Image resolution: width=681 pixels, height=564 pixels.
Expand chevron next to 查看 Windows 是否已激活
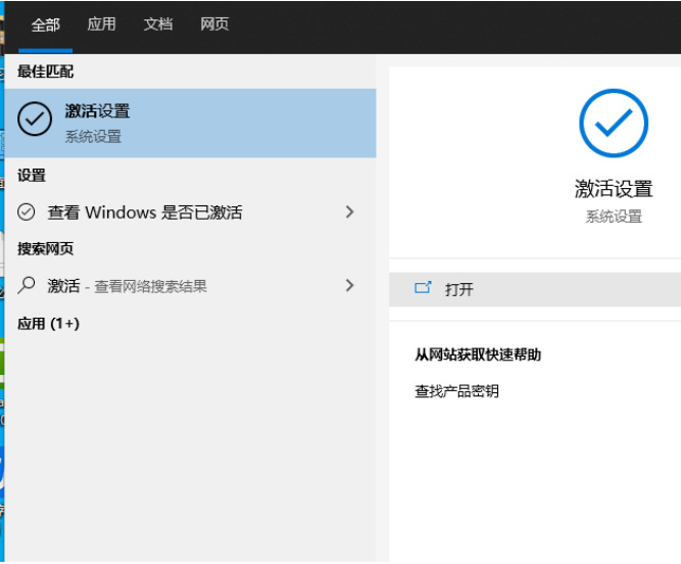349,212
